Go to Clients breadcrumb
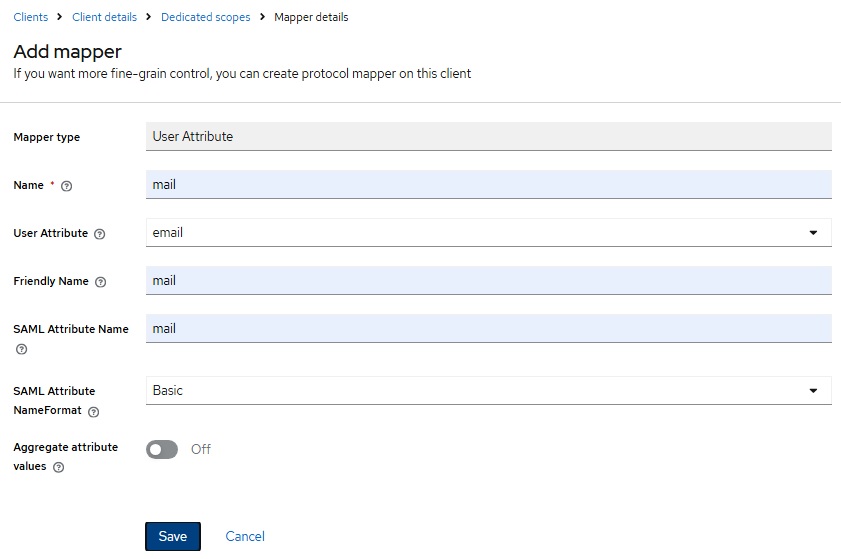The height and width of the screenshot is (559, 841). 31,17
